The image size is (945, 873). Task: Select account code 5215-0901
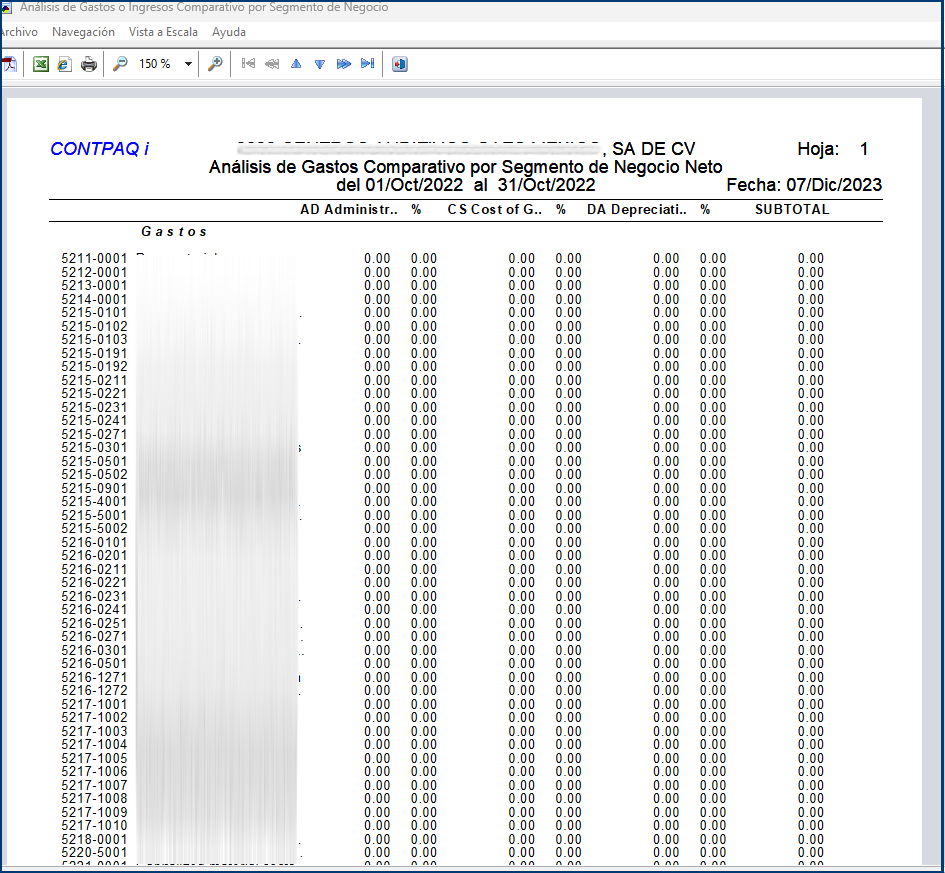coord(95,489)
